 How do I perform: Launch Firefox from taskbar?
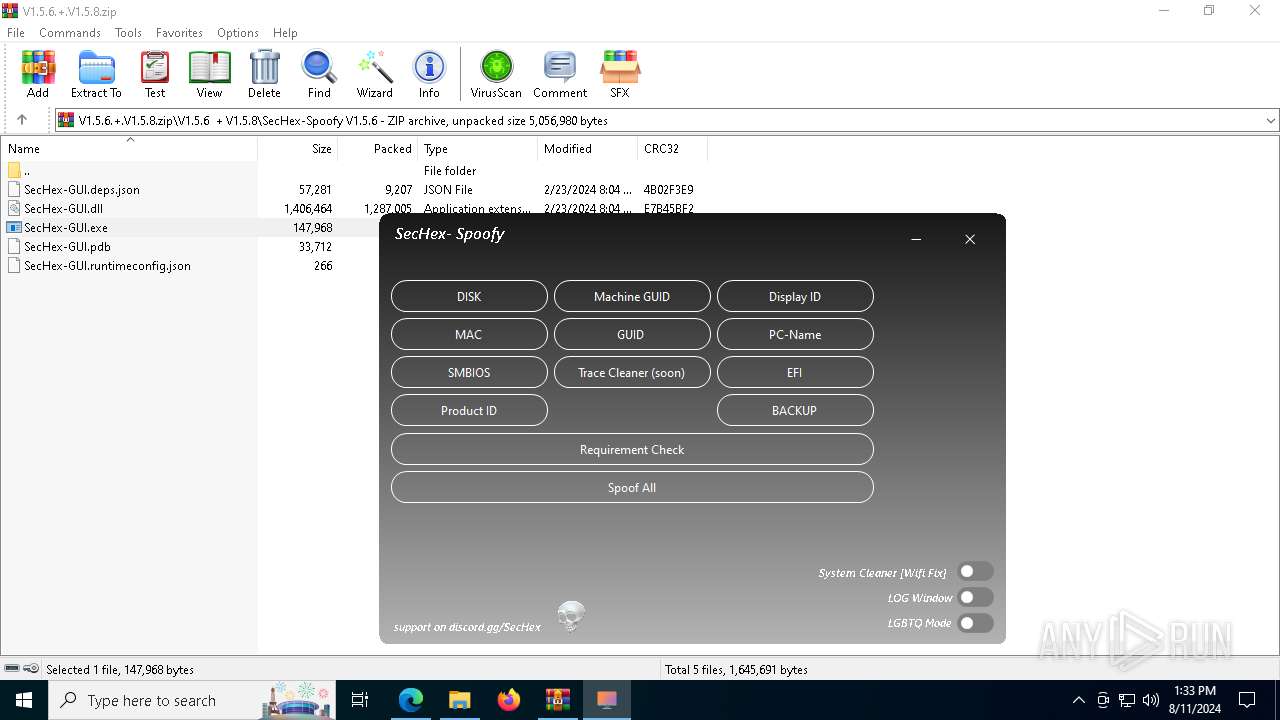509,700
